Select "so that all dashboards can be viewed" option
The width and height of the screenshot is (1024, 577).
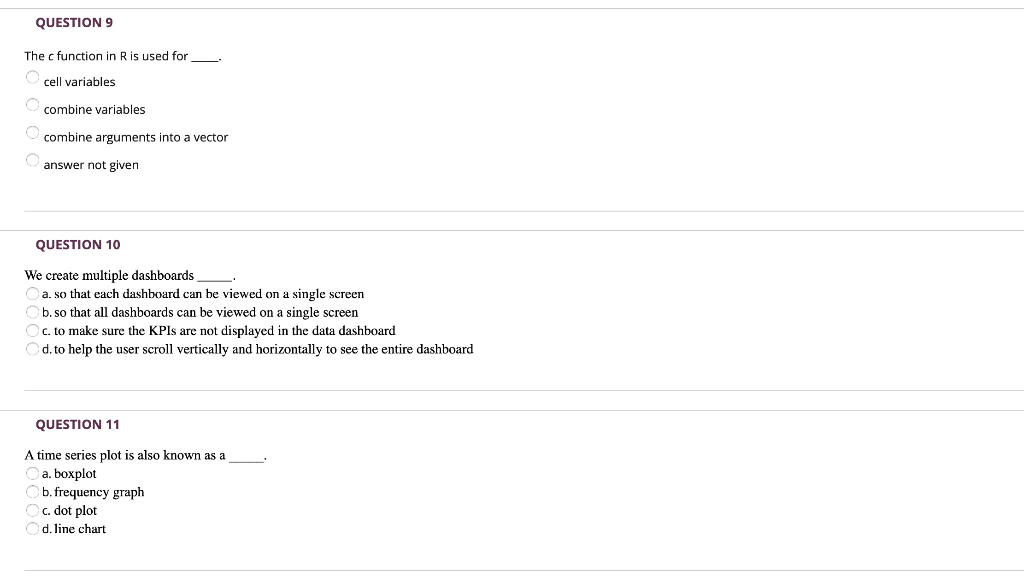31,312
